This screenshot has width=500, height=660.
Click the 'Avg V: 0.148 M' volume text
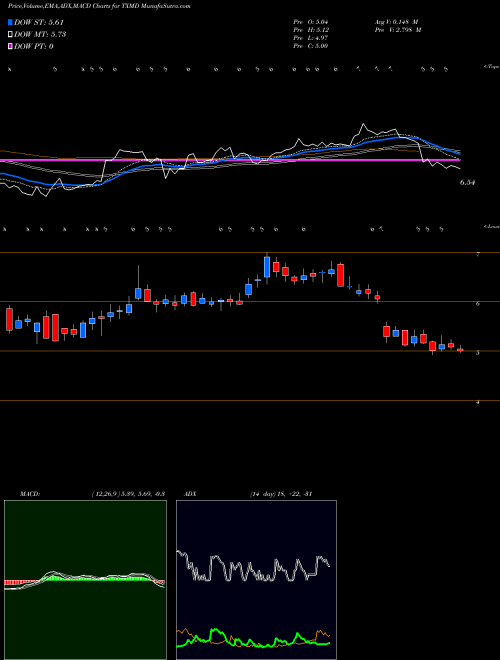pyautogui.click(x=396, y=22)
